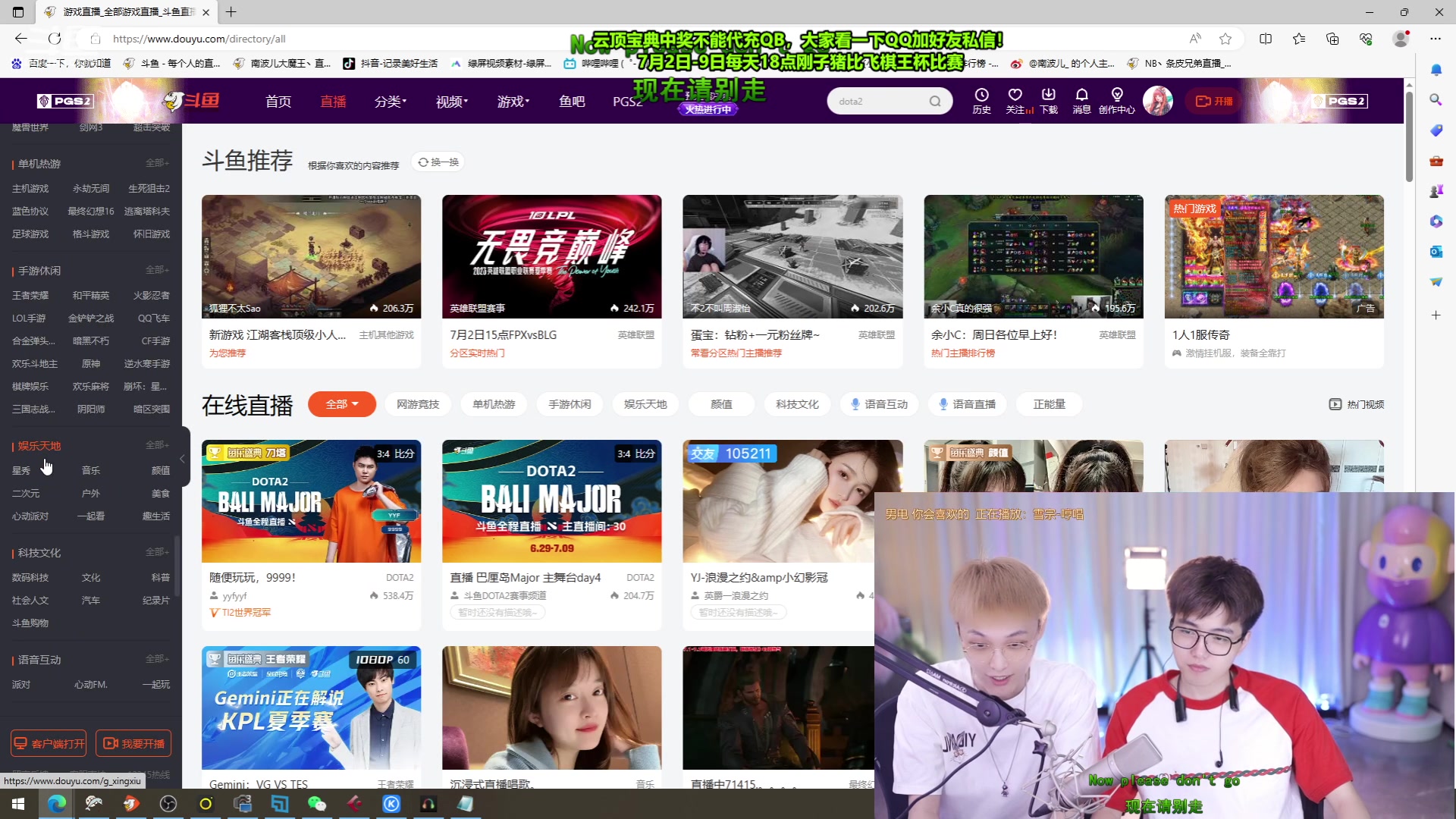The width and height of the screenshot is (1456, 819).
Task: Expand 视频 video dropdown
Action: pyautogui.click(x=451, y=101)
